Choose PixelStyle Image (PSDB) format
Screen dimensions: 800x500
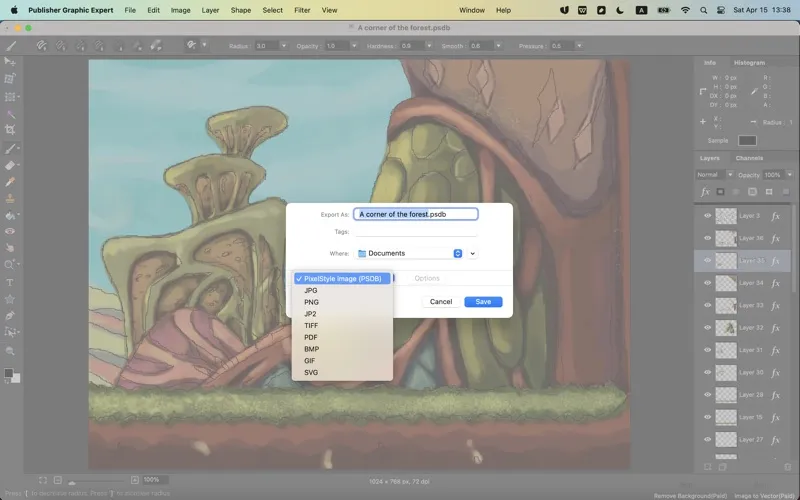[342, 279]
